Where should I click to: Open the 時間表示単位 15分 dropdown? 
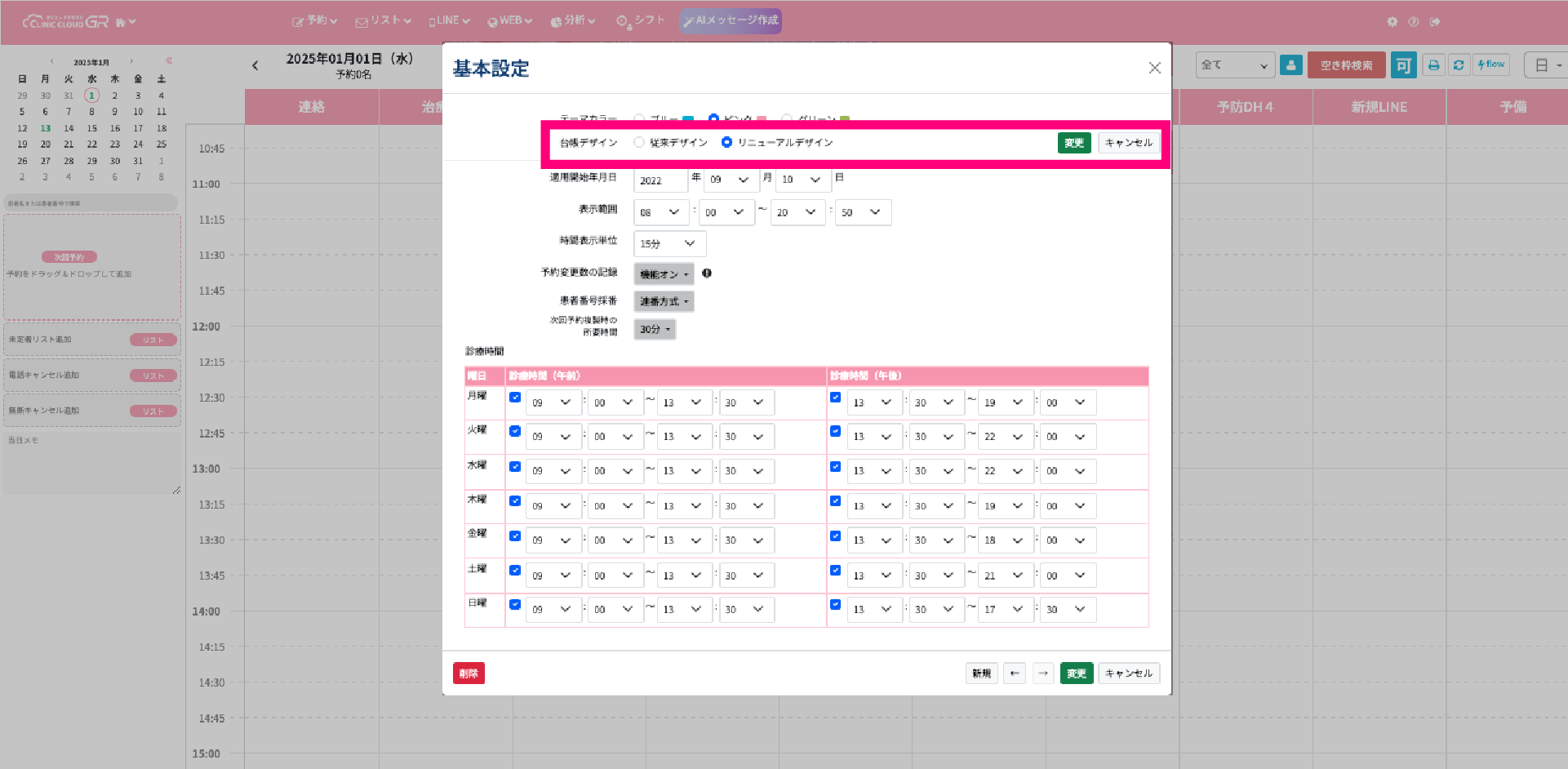coord(669,243)
